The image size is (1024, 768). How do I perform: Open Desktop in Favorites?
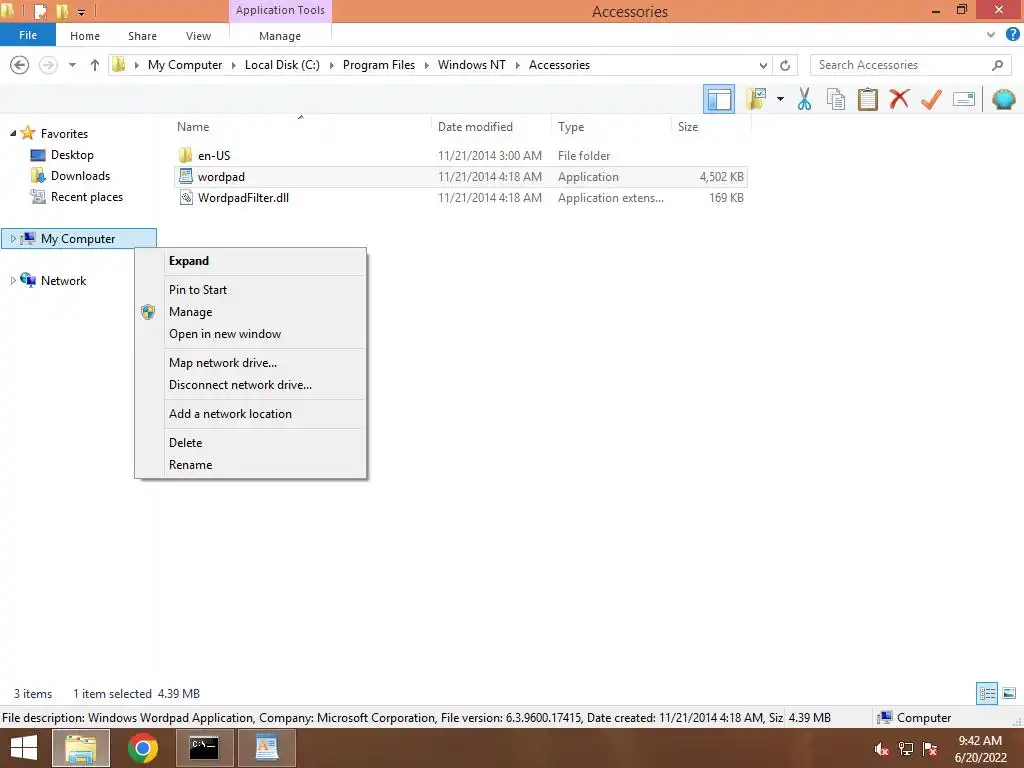(x=72, y=155)
